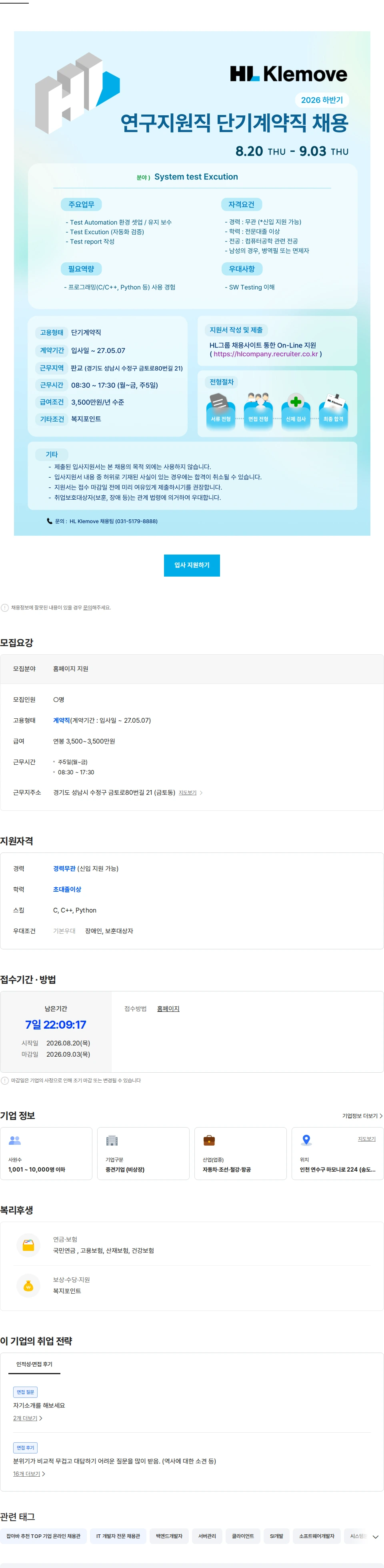Click 자동차·조선·철강·항공 industry text
Screen dimensions: 384x1568
point(227,1169)
